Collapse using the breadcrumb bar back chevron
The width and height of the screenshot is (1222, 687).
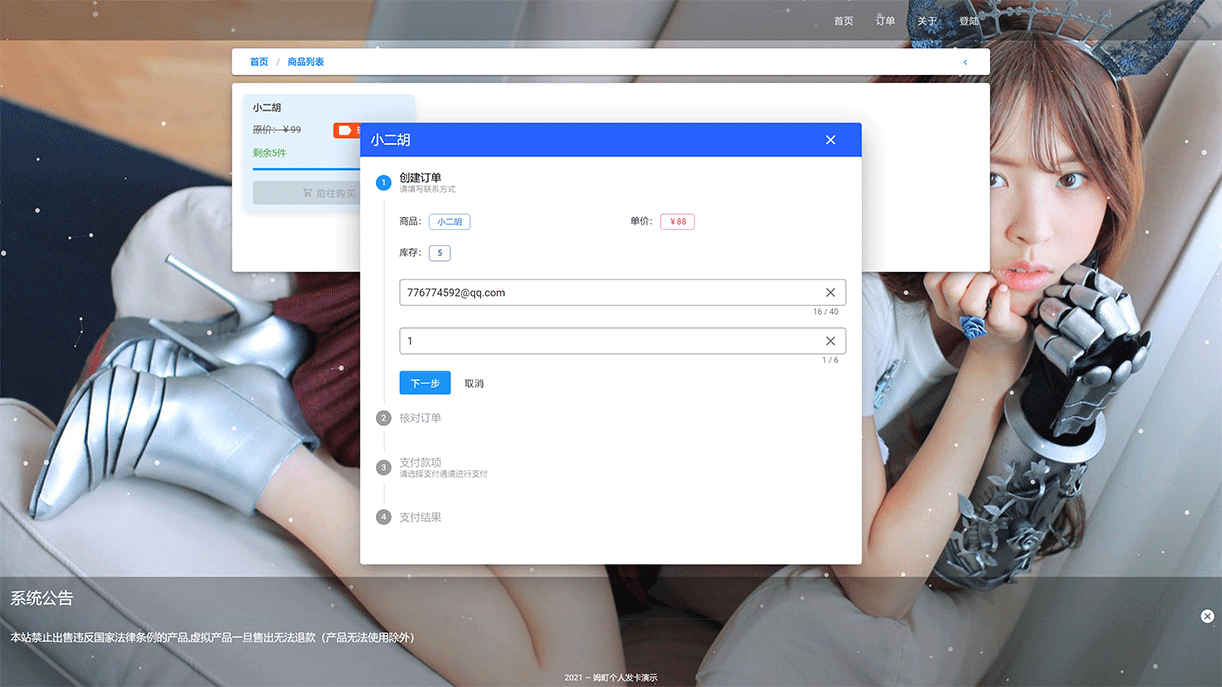(965, 62)
